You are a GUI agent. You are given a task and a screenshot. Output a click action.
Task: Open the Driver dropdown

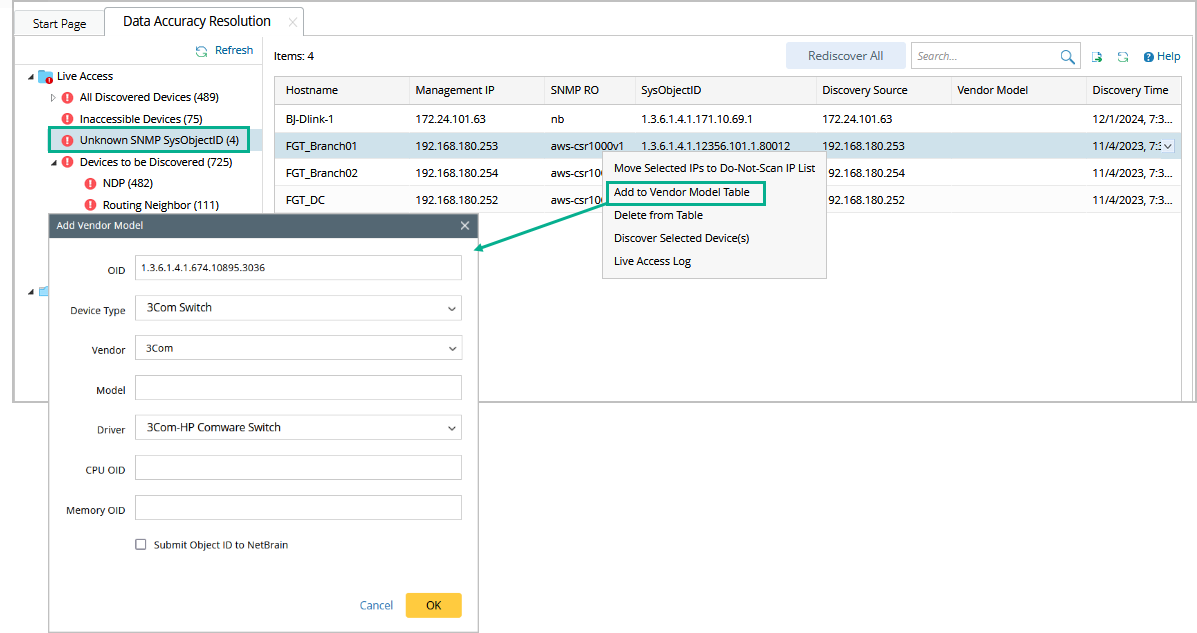pyautogui.click(x=453, y=428)
